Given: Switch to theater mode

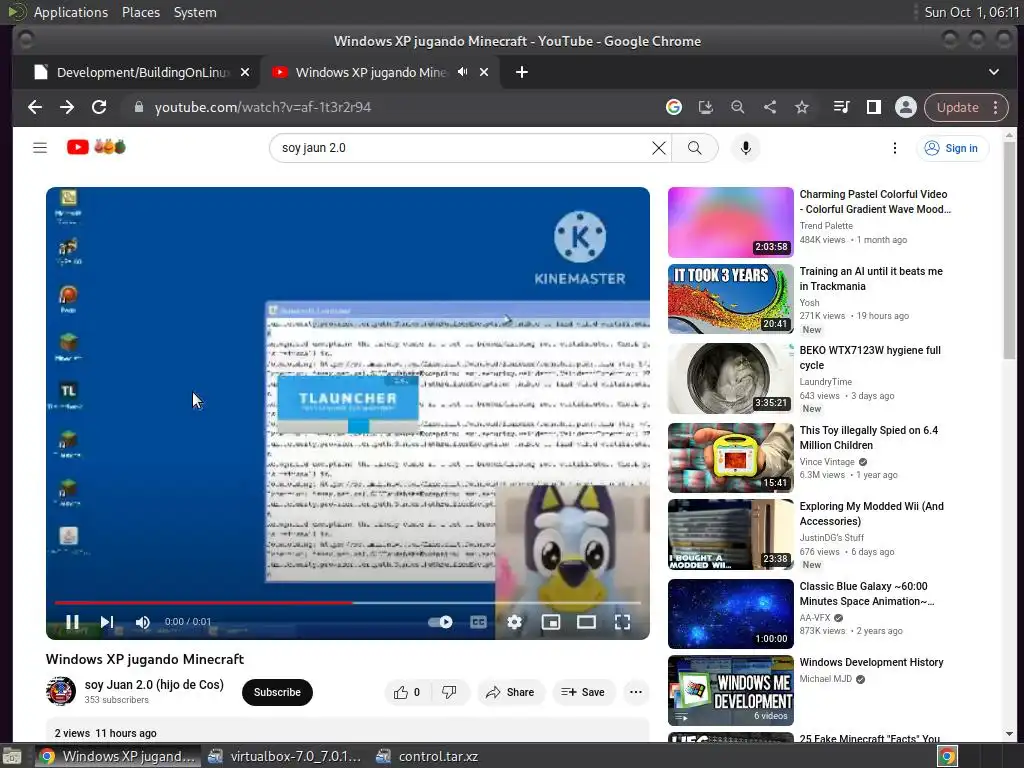Looking at the screenshot, I should coord(586,622).
